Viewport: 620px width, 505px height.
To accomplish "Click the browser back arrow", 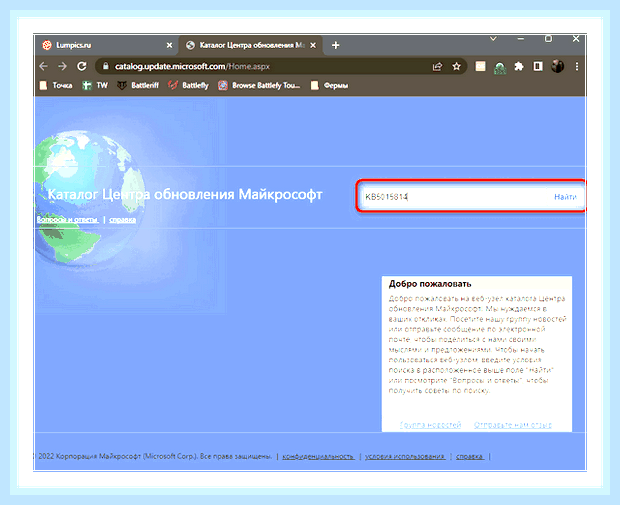I will 43,66.
